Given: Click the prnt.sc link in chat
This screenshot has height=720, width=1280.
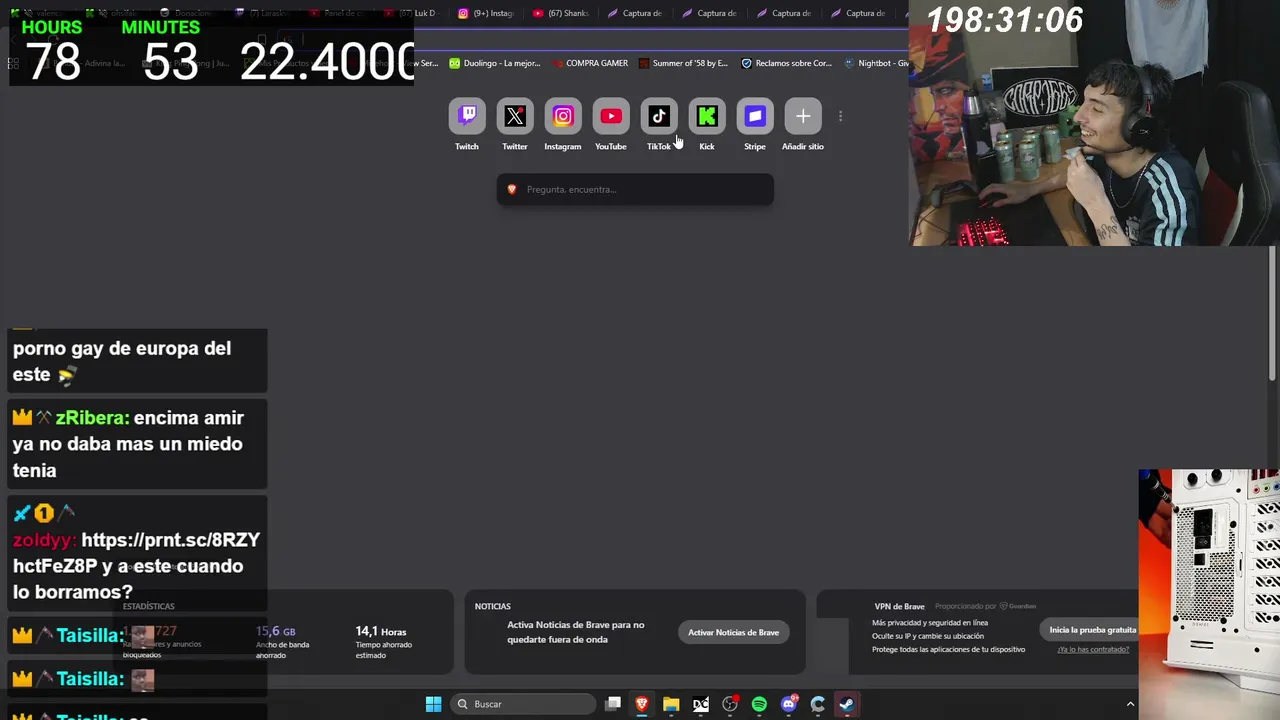Looking at the screenshot, I should pyautogui.click(x=136, y=553).
